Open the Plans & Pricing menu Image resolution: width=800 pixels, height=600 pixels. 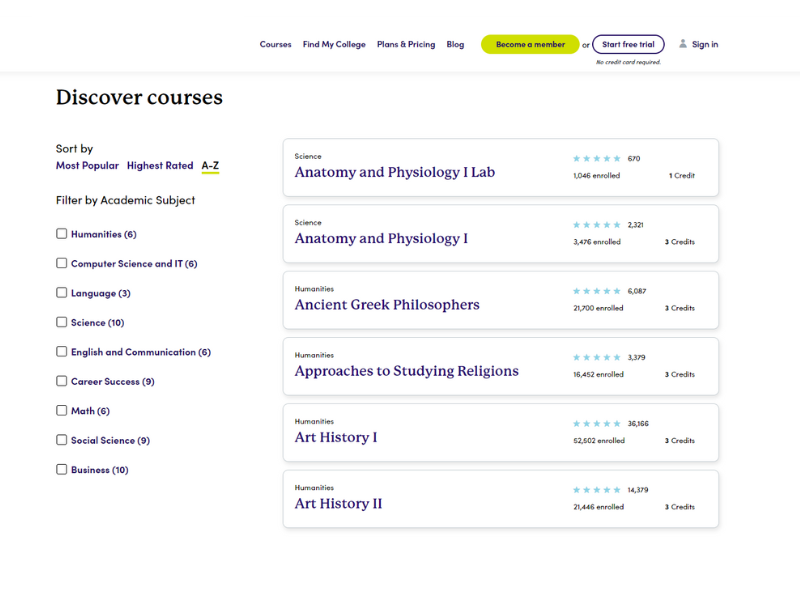click(x=406, y=44)
